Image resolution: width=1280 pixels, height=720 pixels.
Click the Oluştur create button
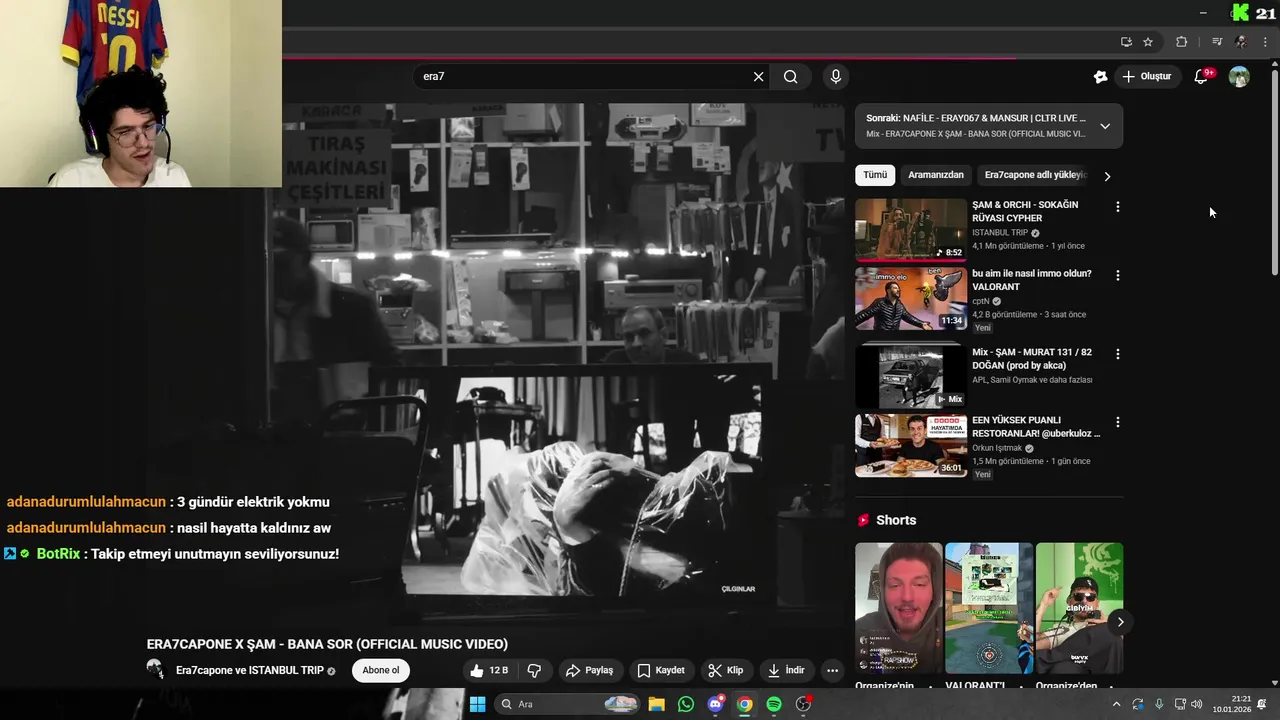[x=1146, y=77]
